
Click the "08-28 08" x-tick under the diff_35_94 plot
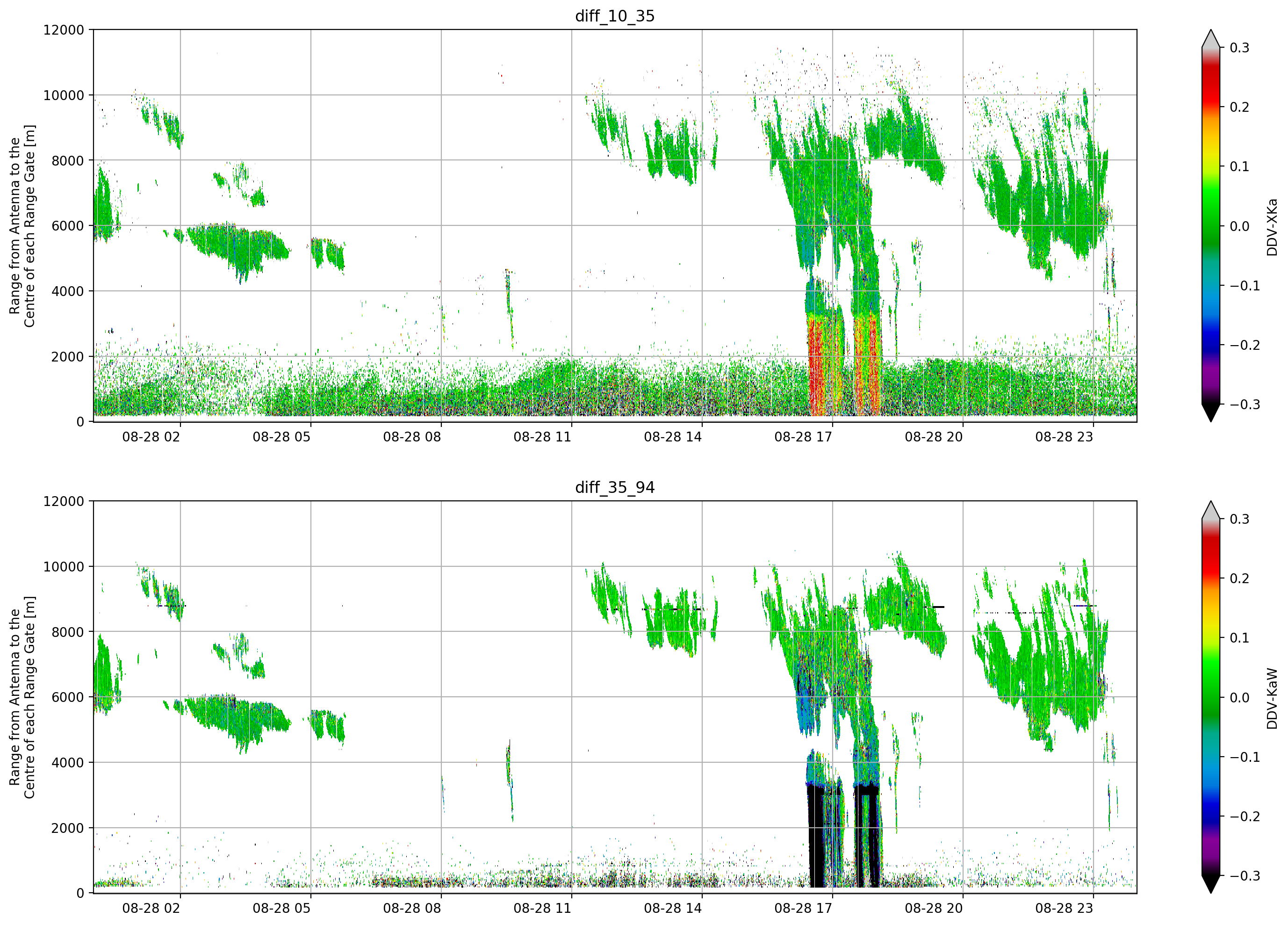(x=412, y=909)
